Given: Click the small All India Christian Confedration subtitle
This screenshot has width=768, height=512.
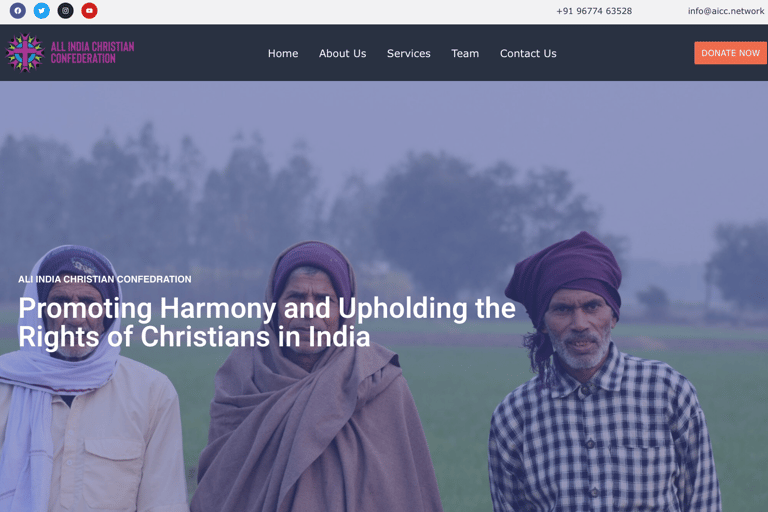Looking at the screenshot, I should point(105,279).
